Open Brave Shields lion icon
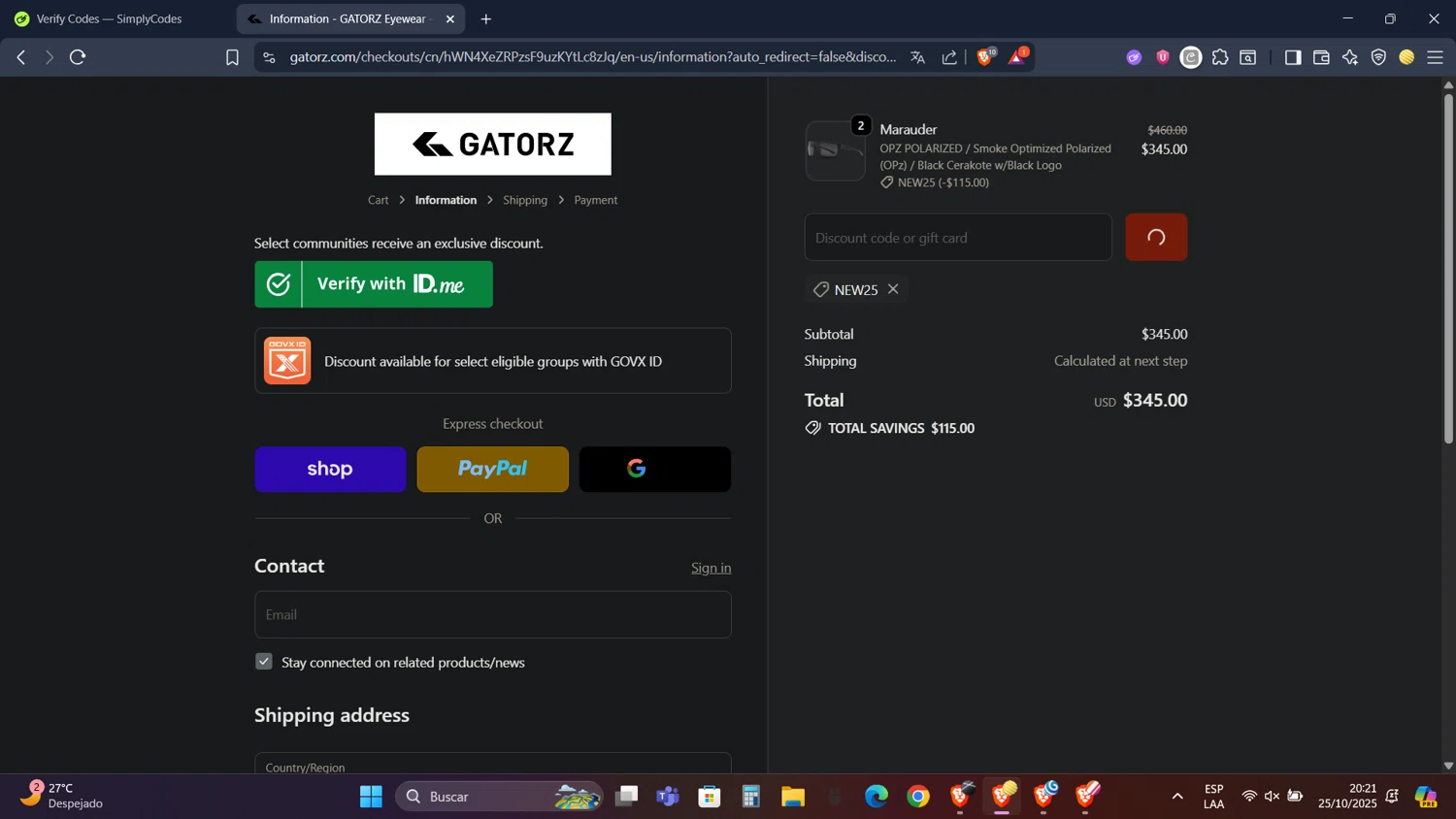 coord(985,57)
